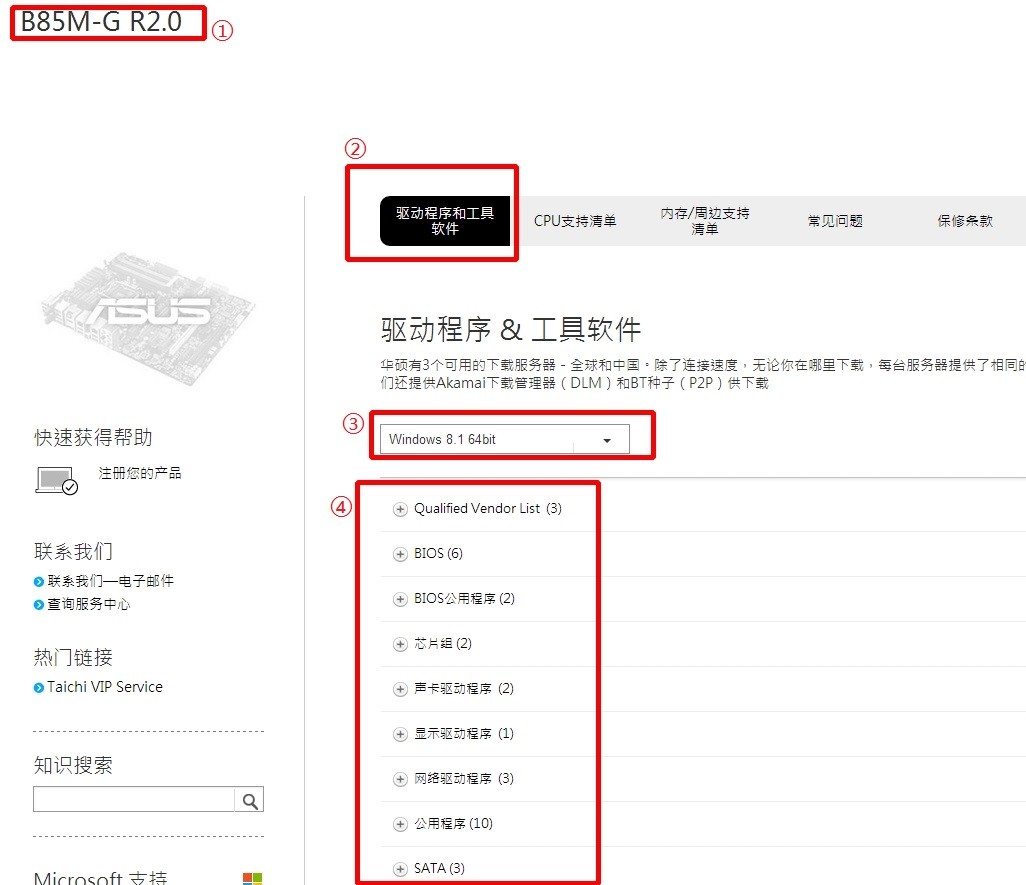Expand 芯片组 (2) plus icon
This screenshot has width=1026, height=885.
click(x=400, y=644)
